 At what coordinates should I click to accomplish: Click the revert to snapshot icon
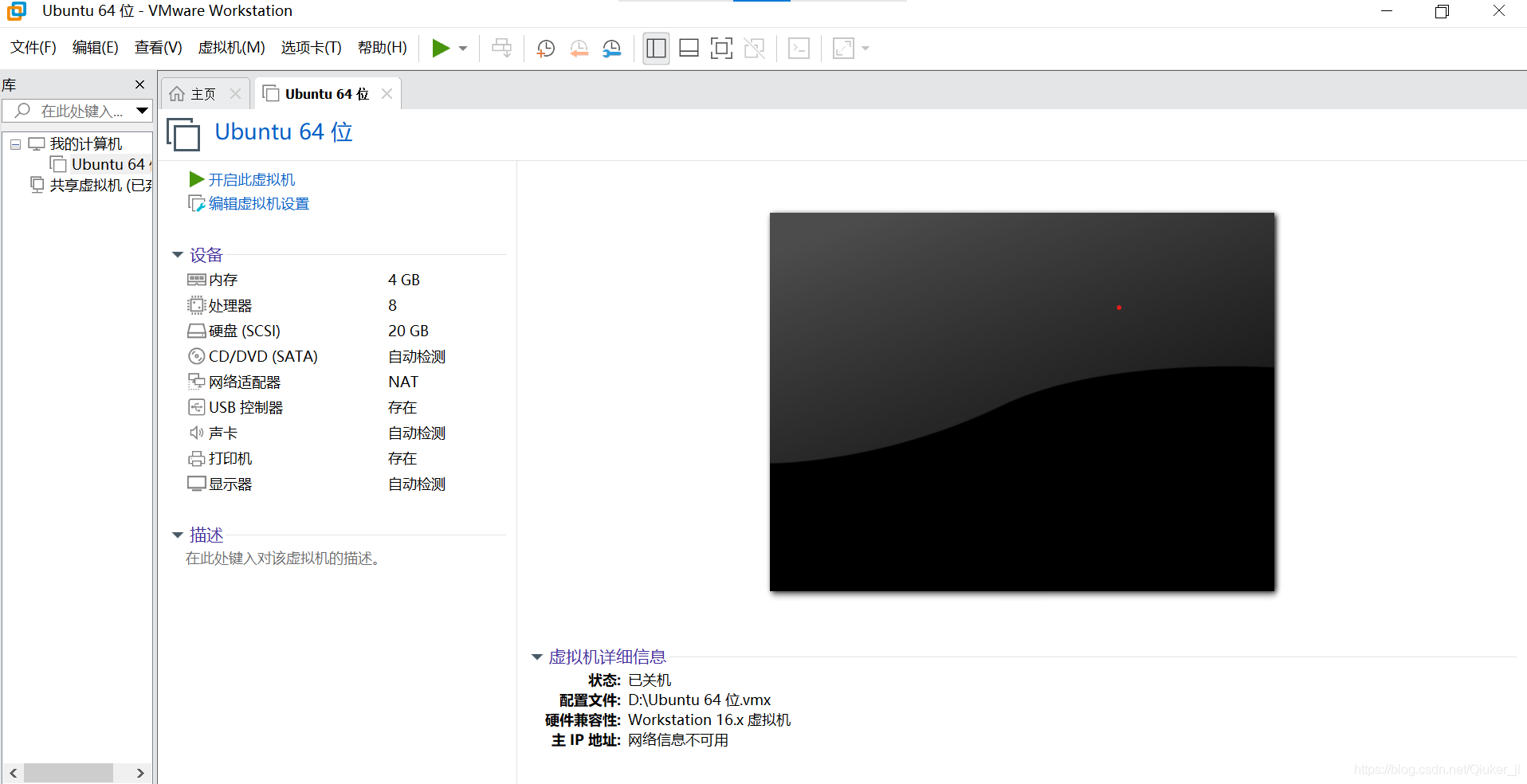[x=579, y=49]
